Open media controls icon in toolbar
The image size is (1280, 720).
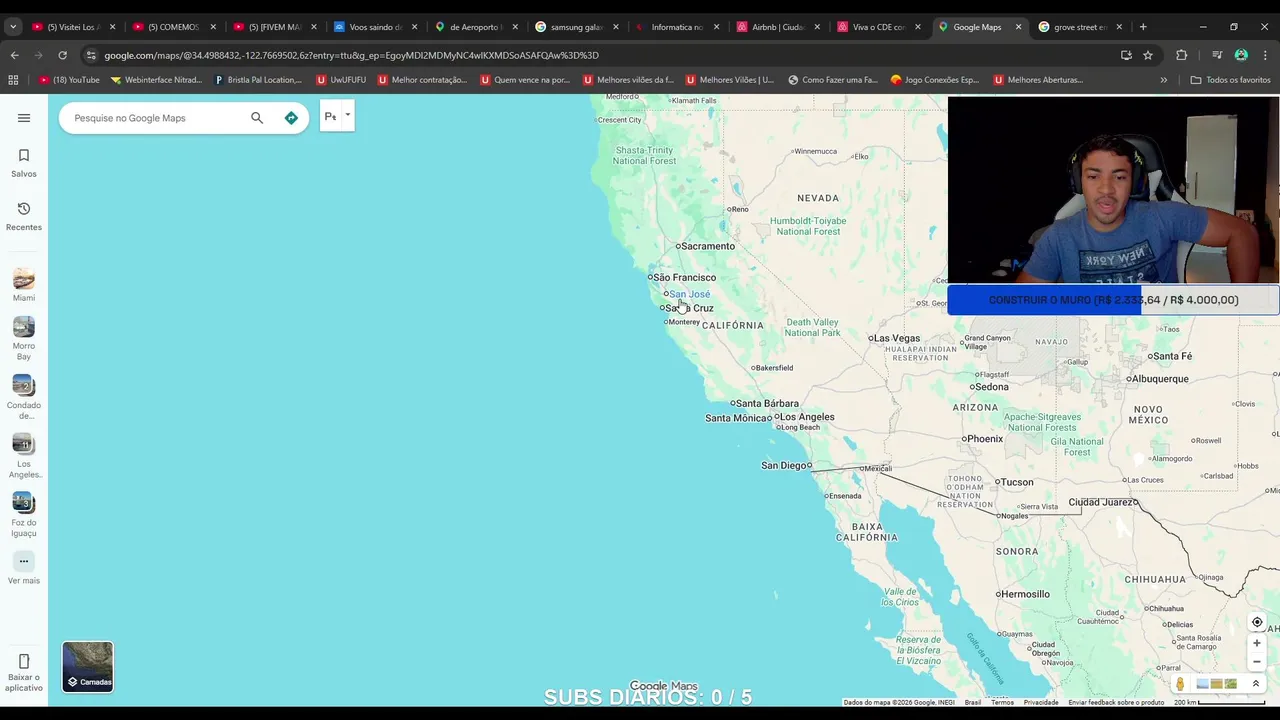click(1216, 55)
